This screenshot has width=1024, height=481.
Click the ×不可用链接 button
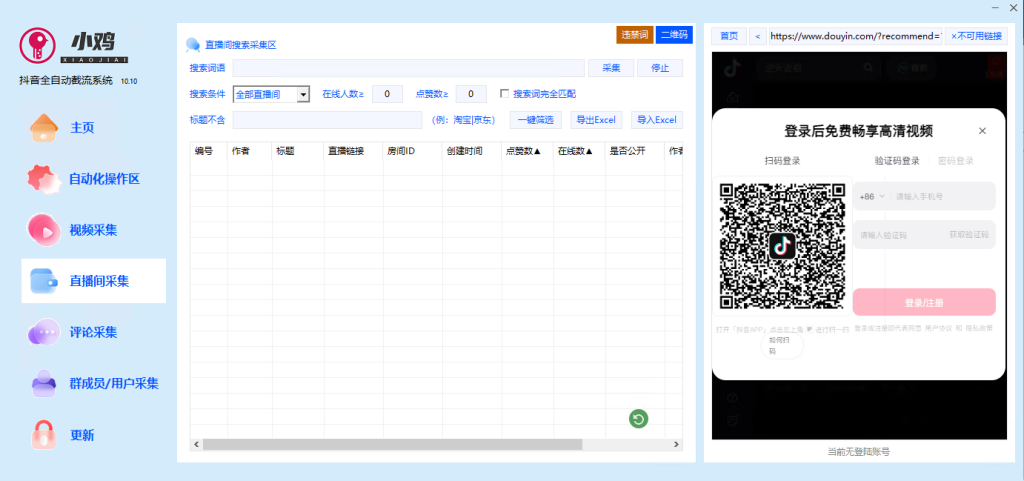pos(976,36)
